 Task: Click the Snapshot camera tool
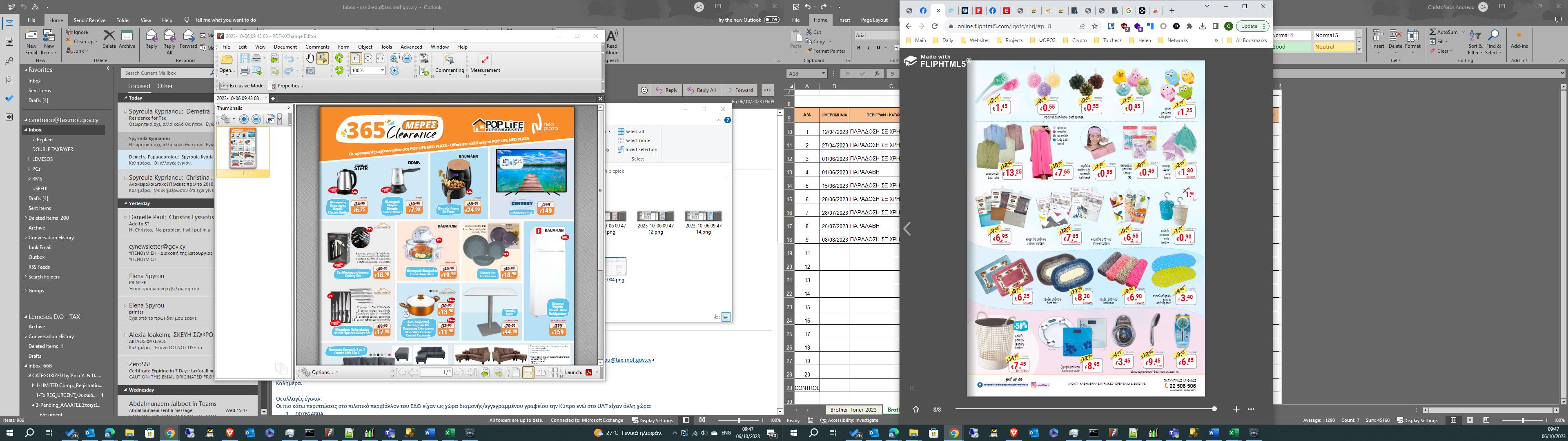(310, 71)
